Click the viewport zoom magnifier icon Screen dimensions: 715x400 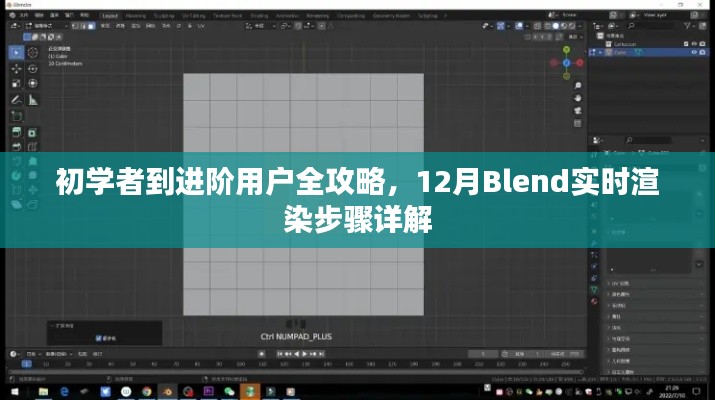pyautogui.click(x=578, y=85)
